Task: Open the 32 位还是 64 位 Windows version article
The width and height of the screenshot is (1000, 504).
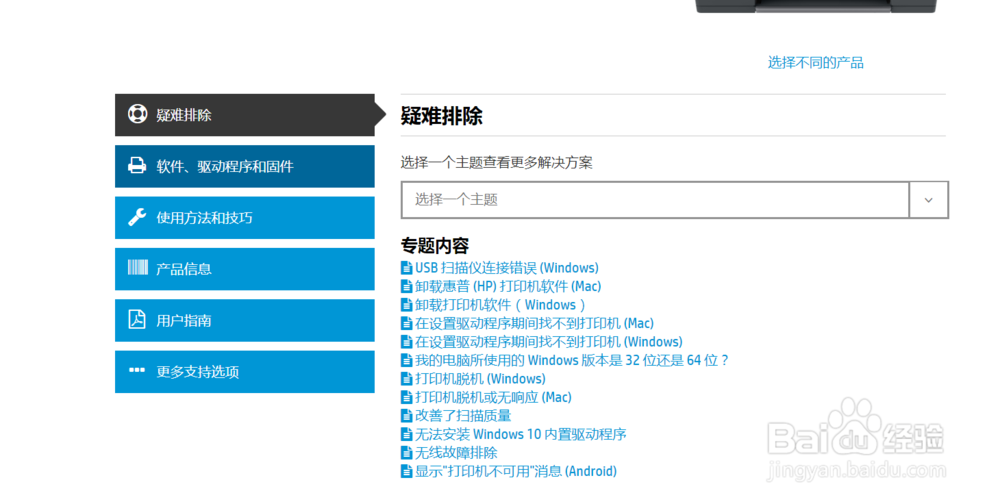Action: click(x=571, y=360)
